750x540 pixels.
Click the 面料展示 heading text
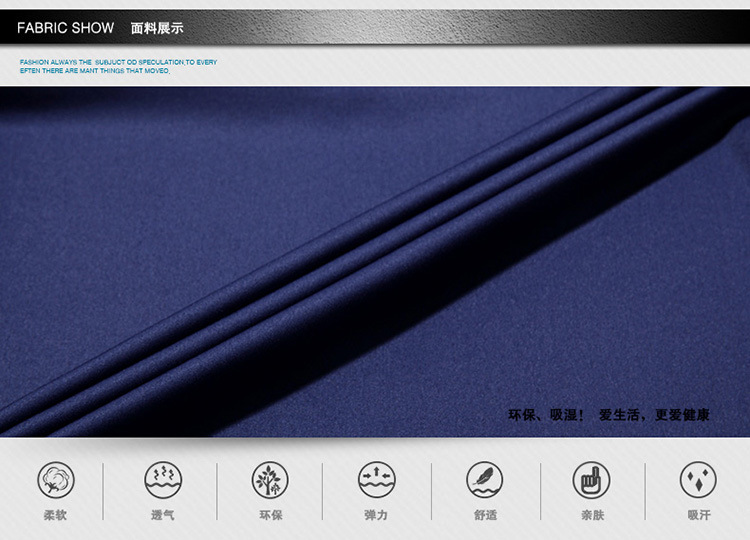point(157,28)
